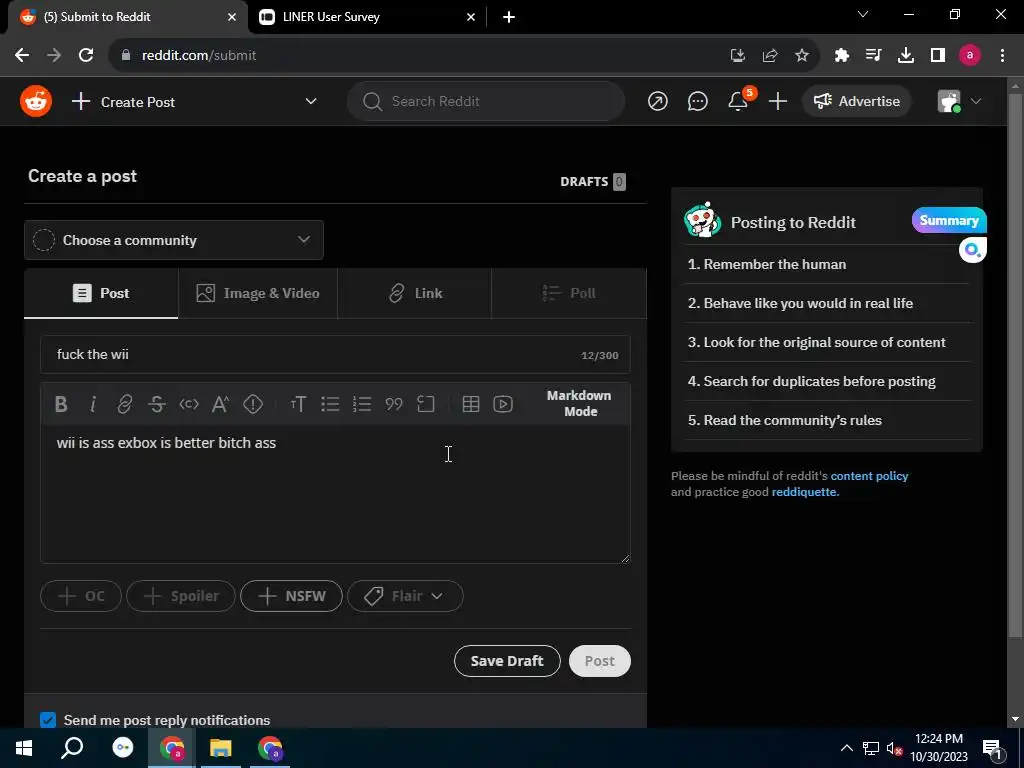Viewport: 1024px width, 768px height.
Task: Open notifications bell with 5 badge
Action: (739, 100)
